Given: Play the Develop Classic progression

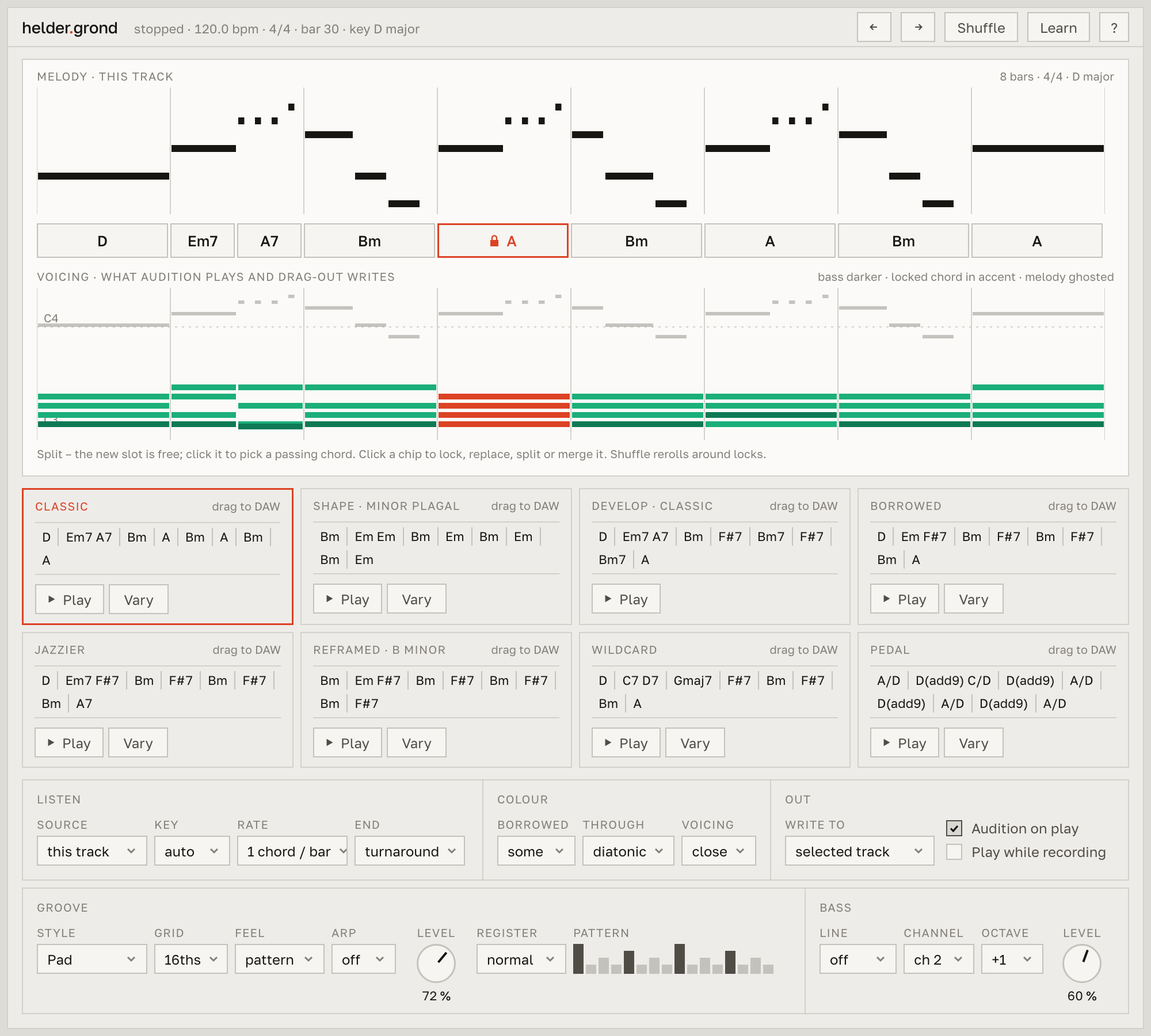Looking at the screenshot, I should (x=626, y=599).
